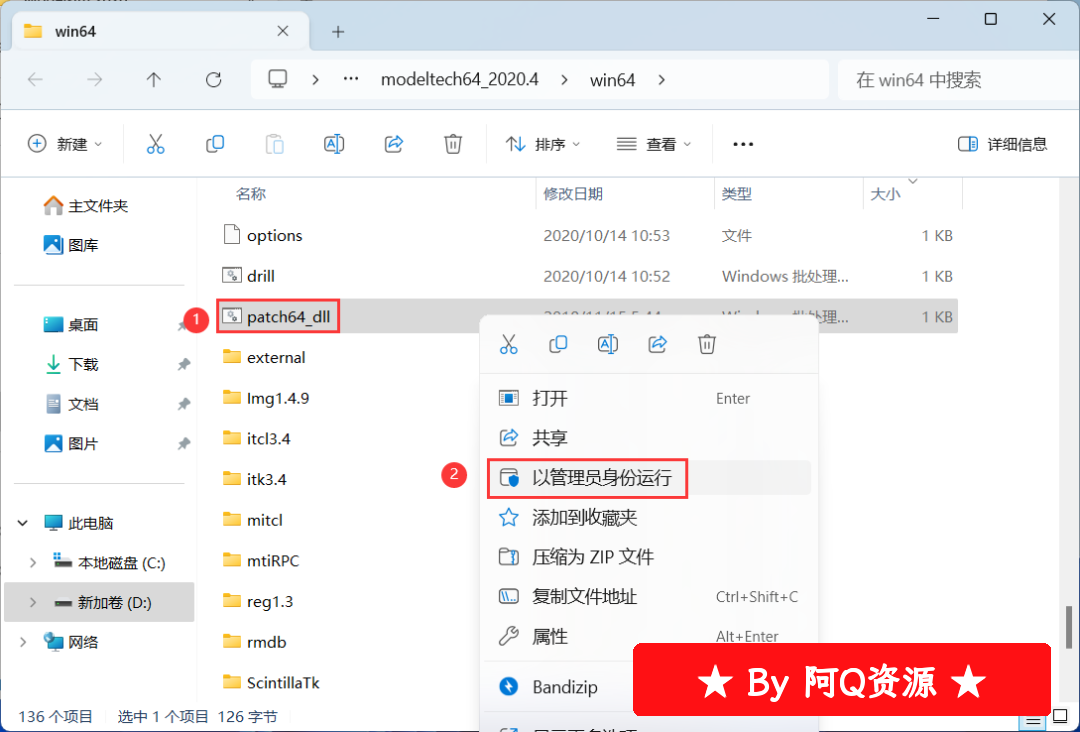Choose 压缩为 ZIP 文件 from the context menu

(x=592, y=557)
